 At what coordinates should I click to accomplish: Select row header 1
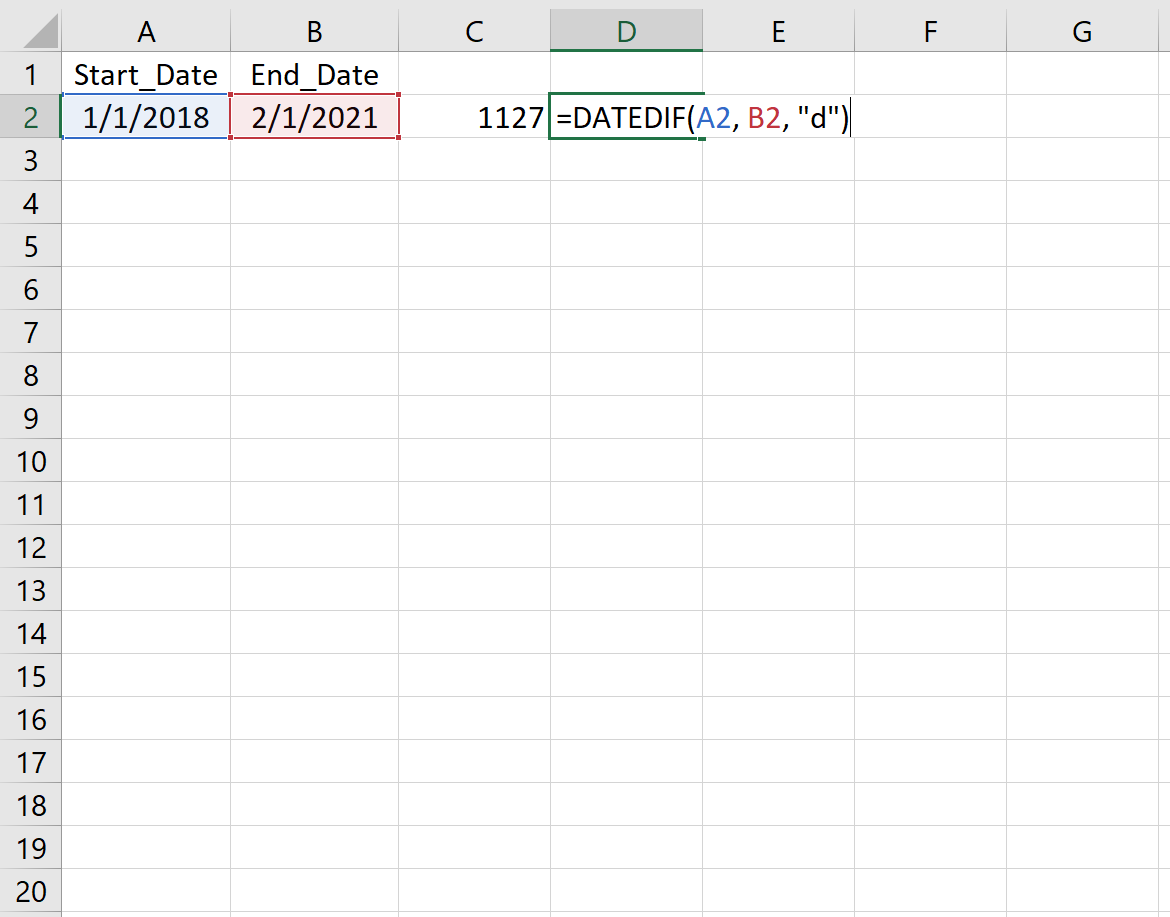30,74
